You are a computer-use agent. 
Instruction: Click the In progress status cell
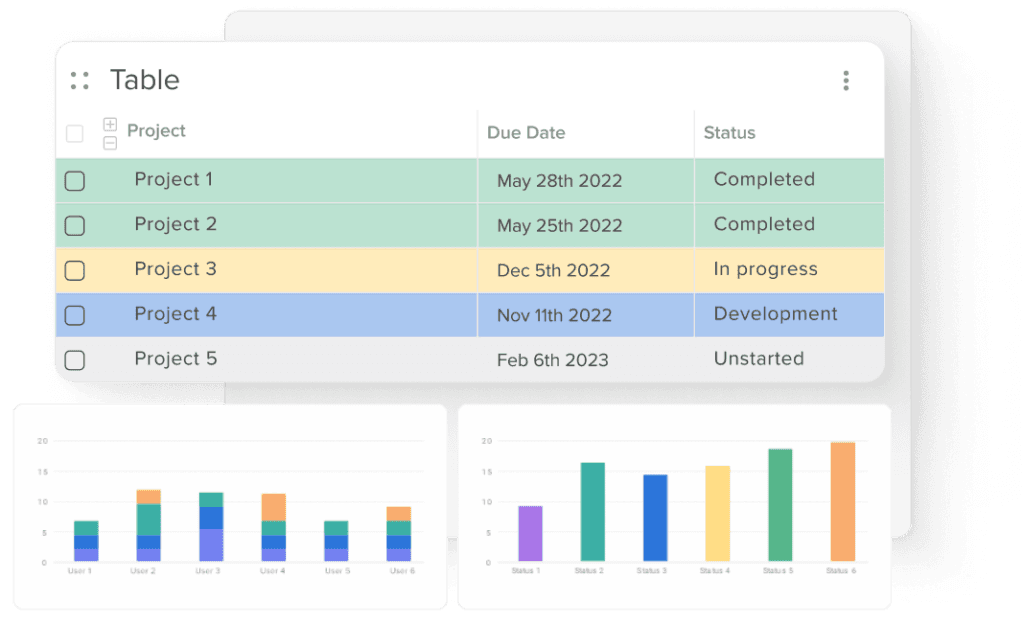(790, 270)
